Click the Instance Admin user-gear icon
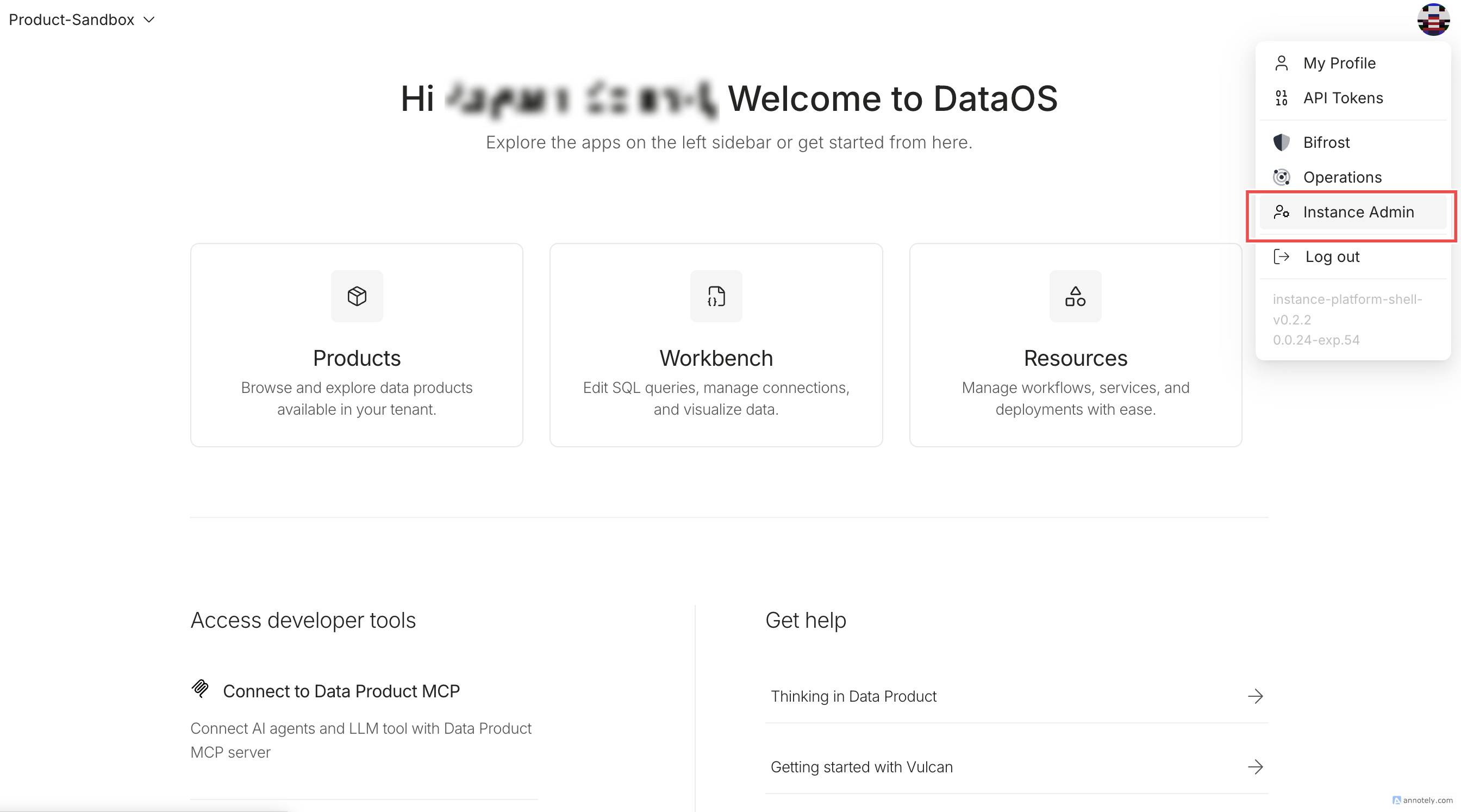Screen dimensions: 1461x812 click(1281, 212)
